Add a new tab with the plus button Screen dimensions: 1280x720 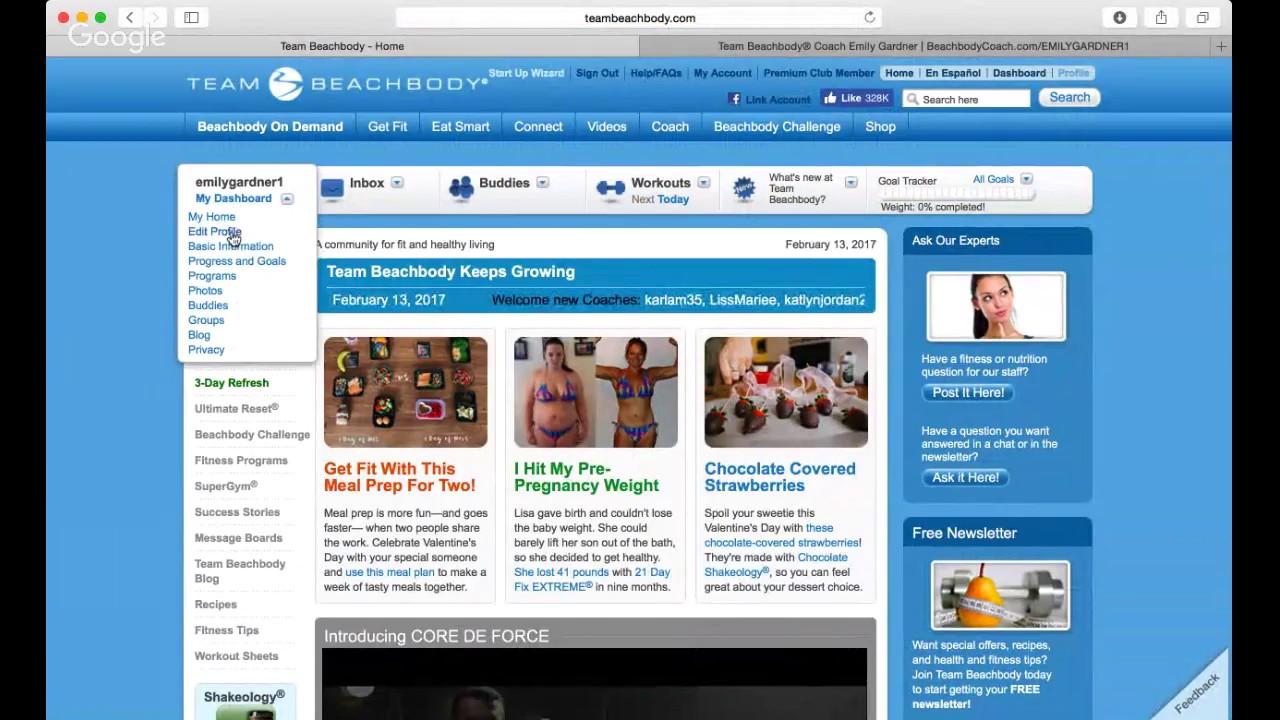tap(1221, 46)
